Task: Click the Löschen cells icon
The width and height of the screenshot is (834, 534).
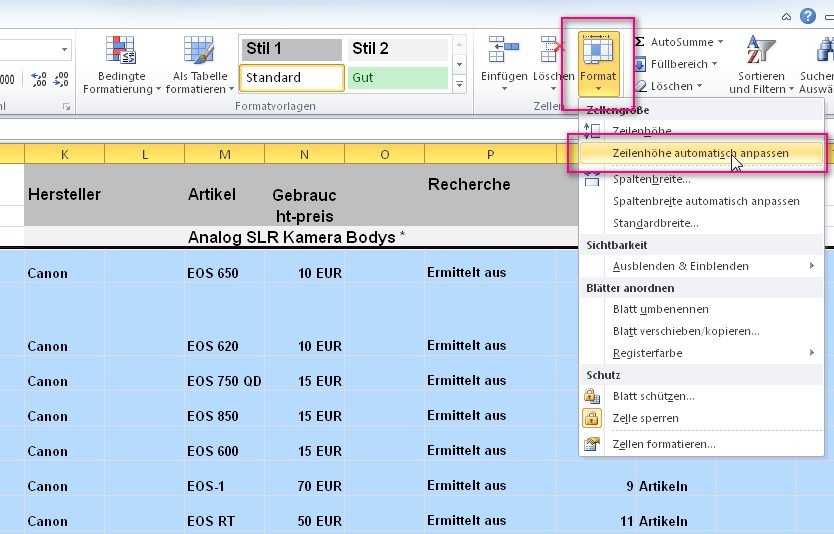Action: coord(553,49)
